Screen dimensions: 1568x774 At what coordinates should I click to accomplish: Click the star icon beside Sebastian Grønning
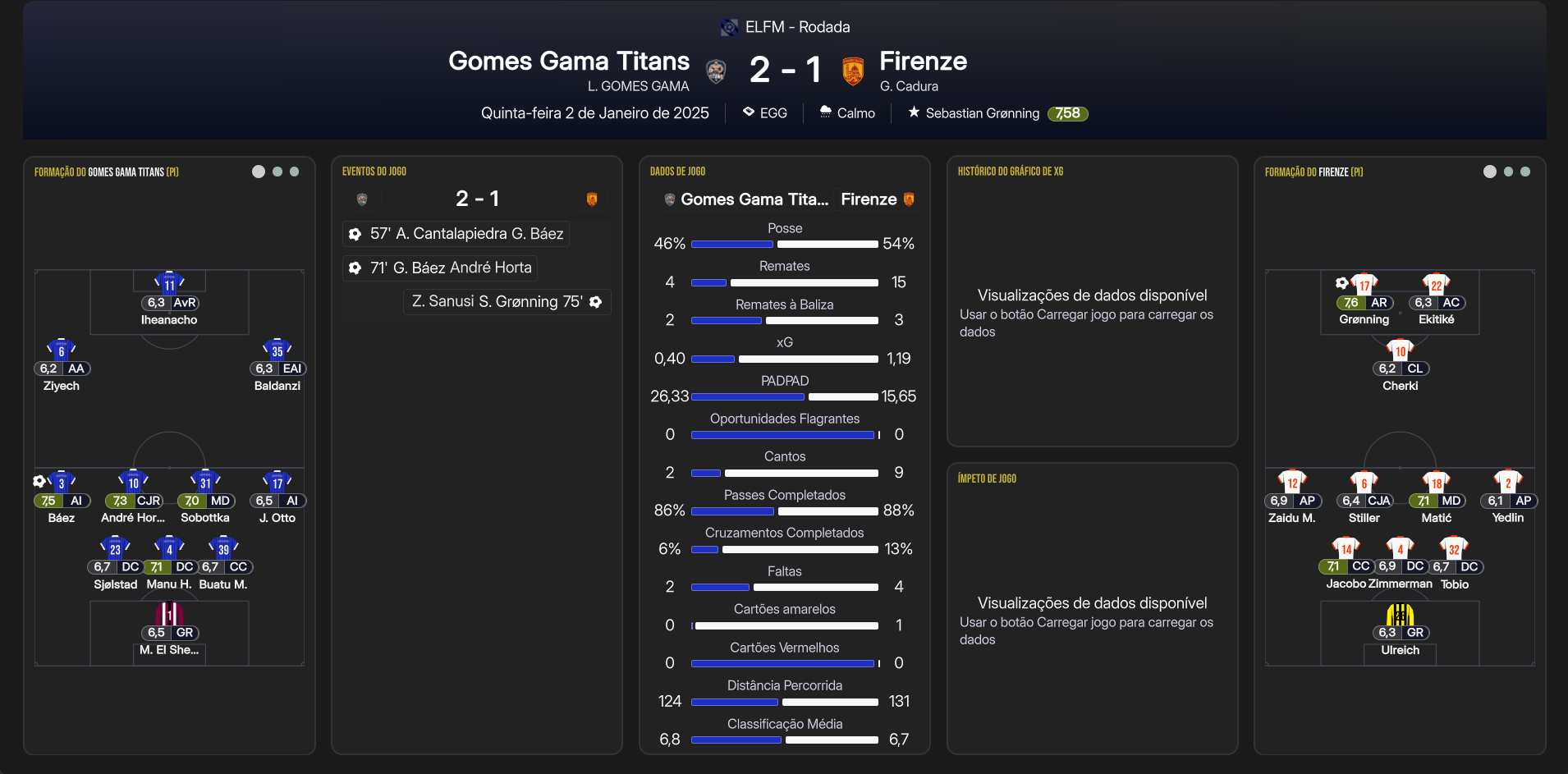[x=914, y=112]
